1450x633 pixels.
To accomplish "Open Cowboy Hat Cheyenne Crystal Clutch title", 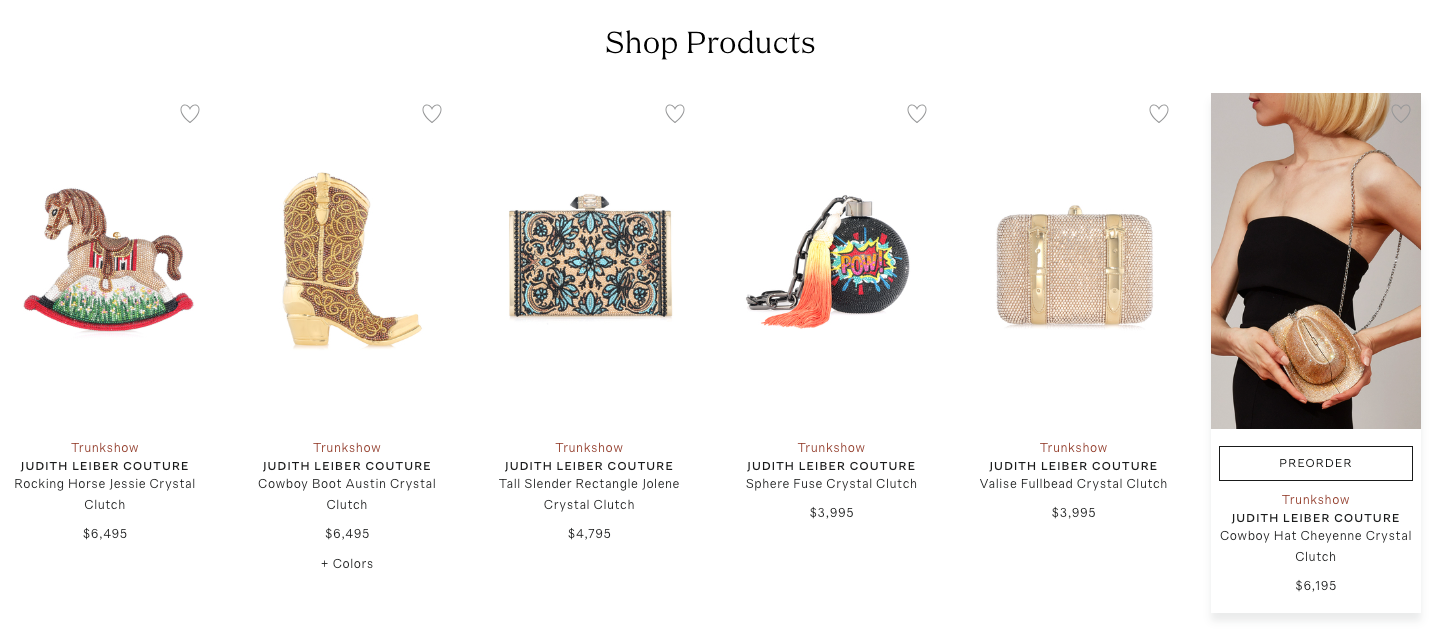I will point(1316,546).
